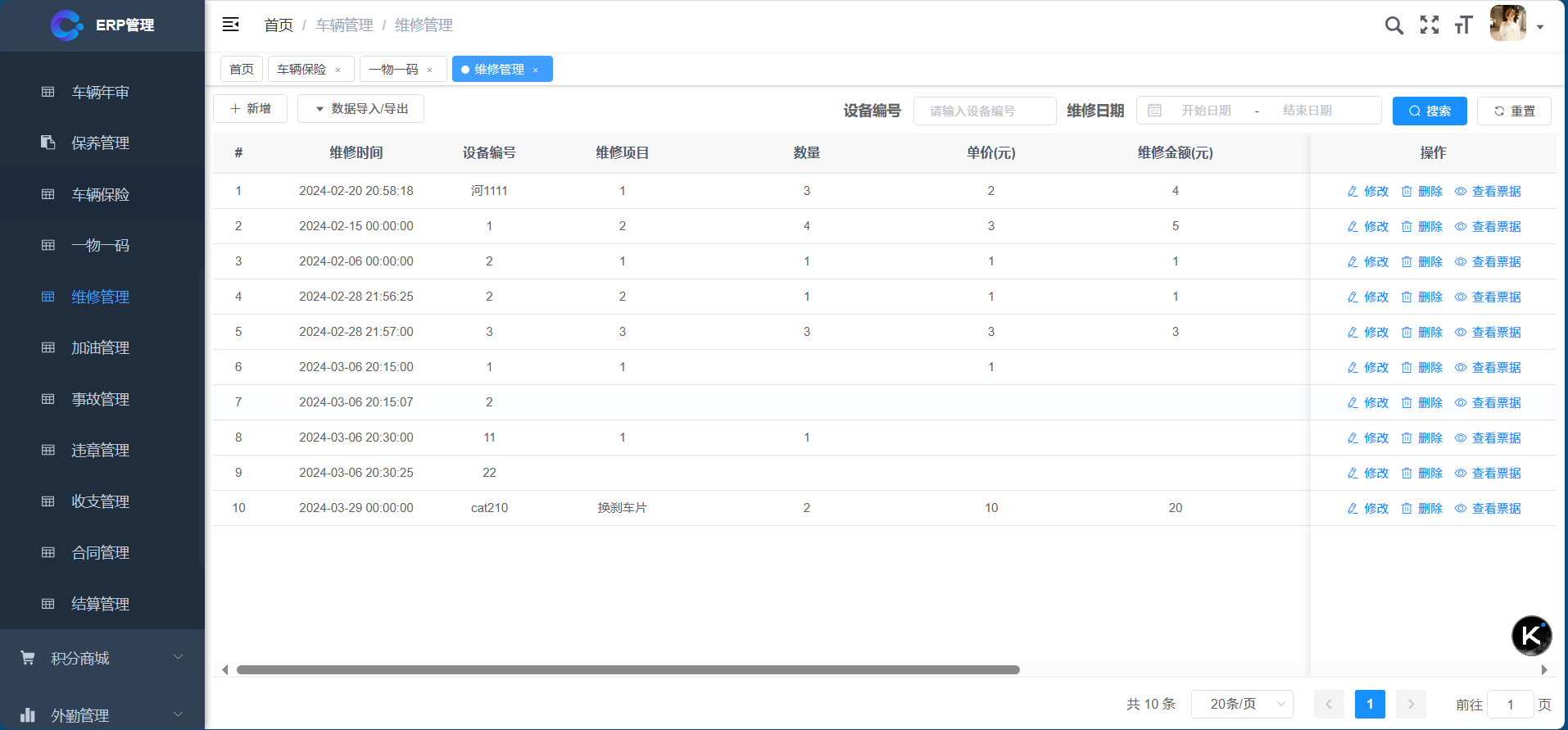Switch to the 一物一码 tab
Image resolution: width=1568 pixels, height=730 pixels.
pos(393,69)
